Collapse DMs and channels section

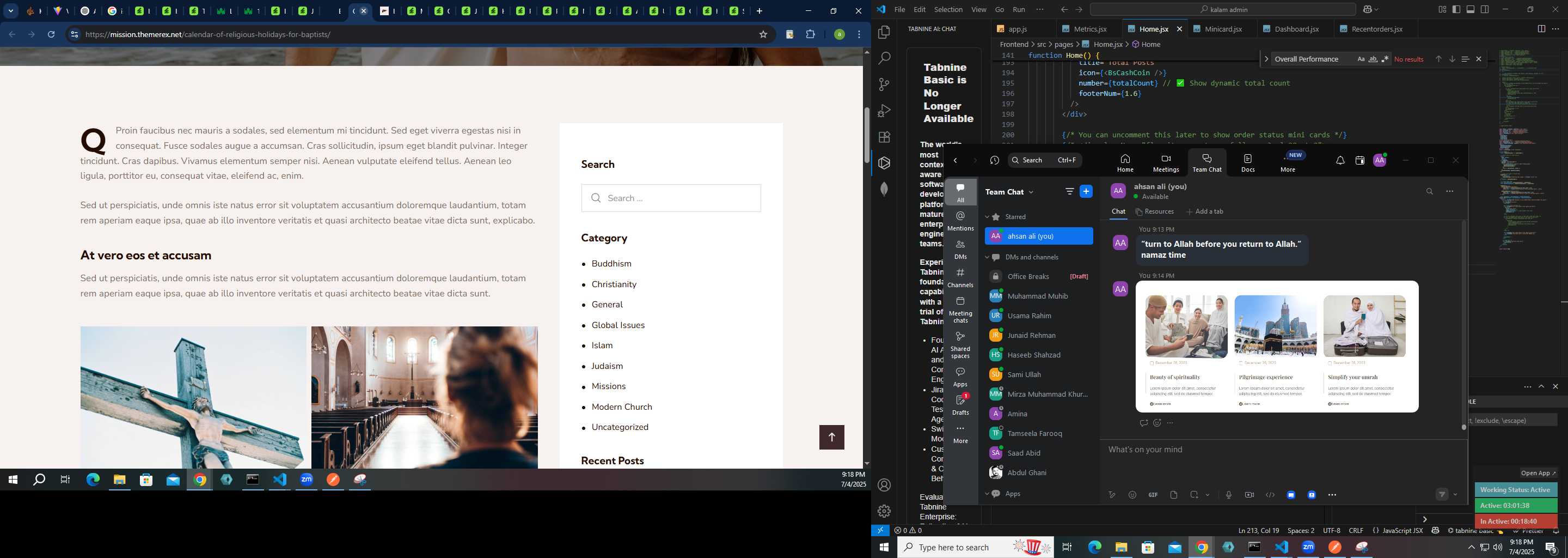coord(987,257)
